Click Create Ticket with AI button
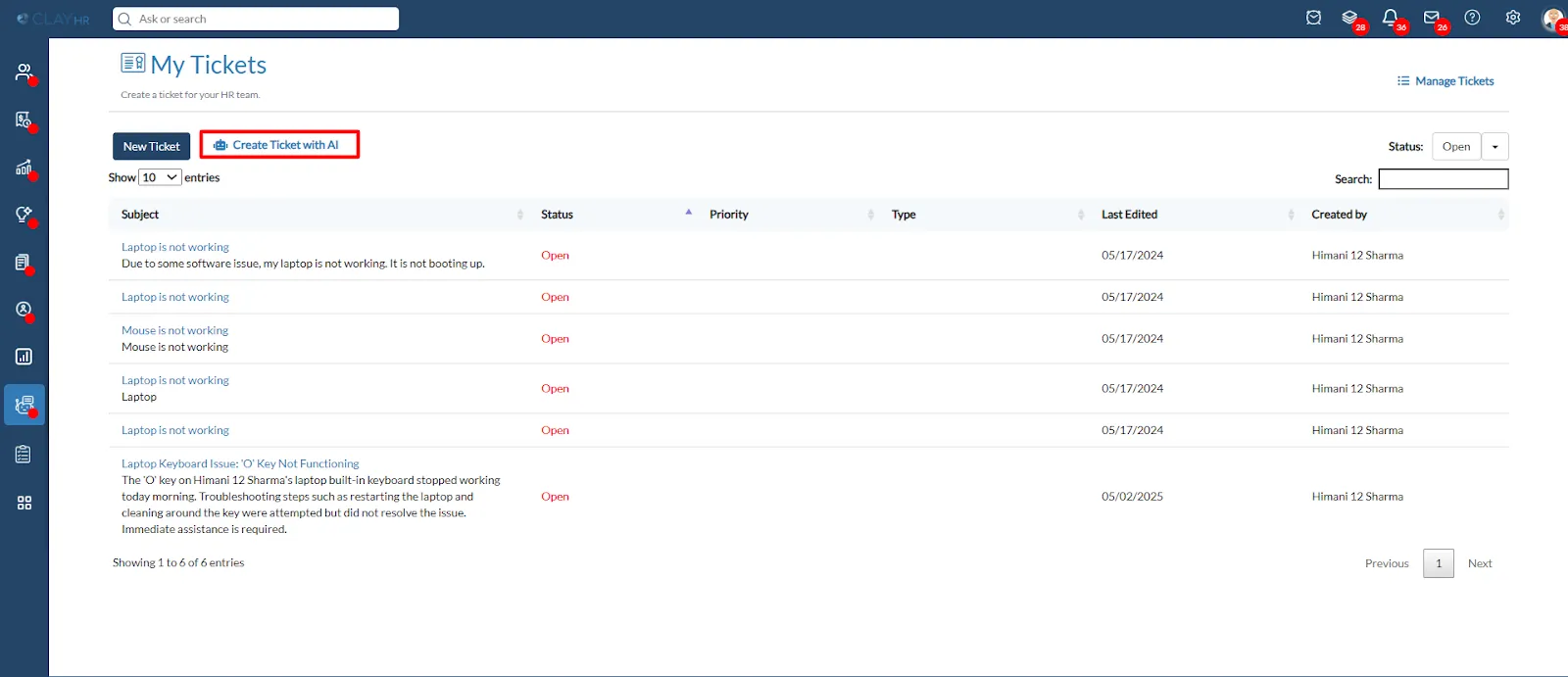 click(x=279, y=145)
